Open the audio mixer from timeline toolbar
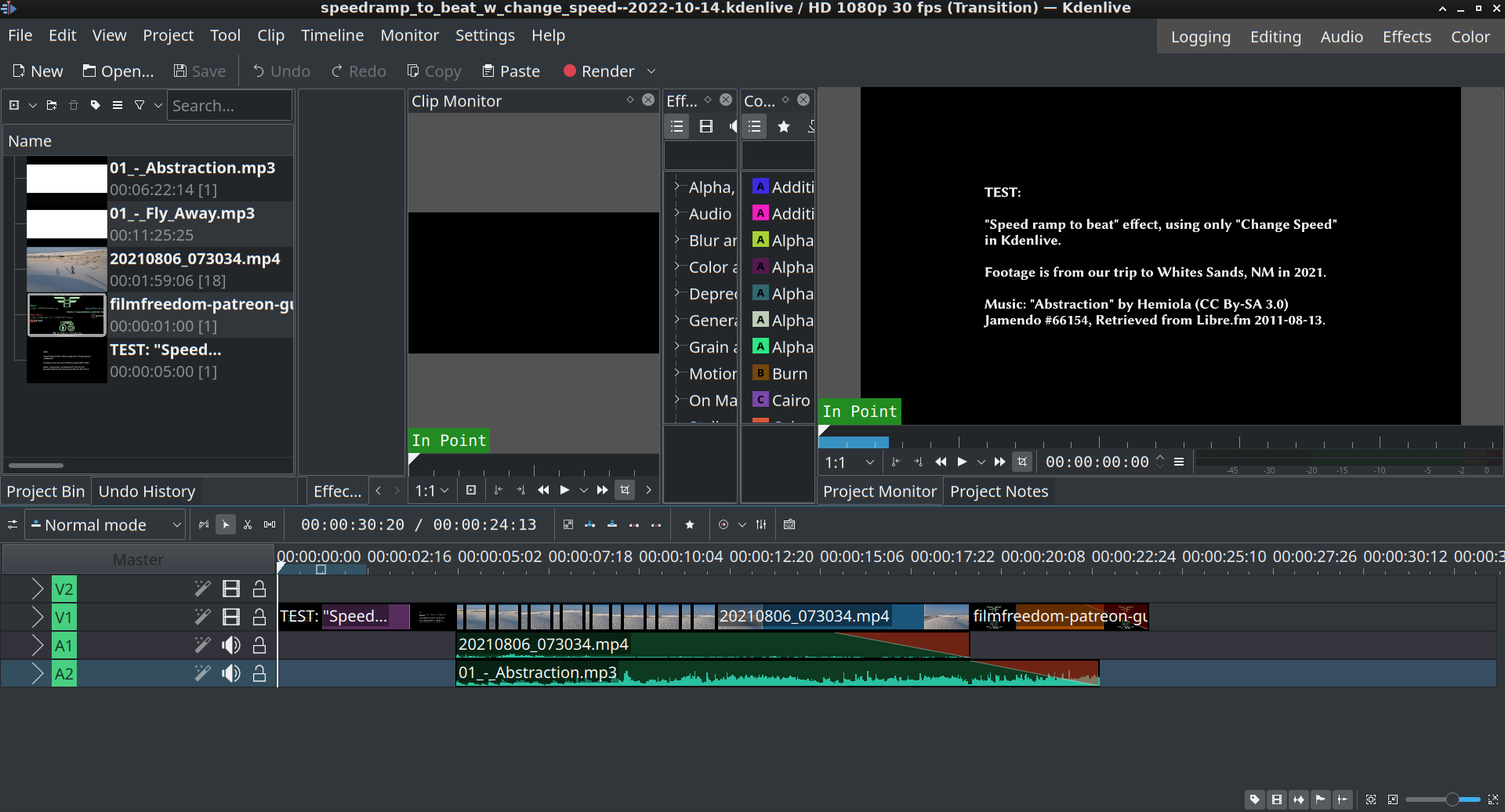The image size is (1505, 812). tap(761, 525)
